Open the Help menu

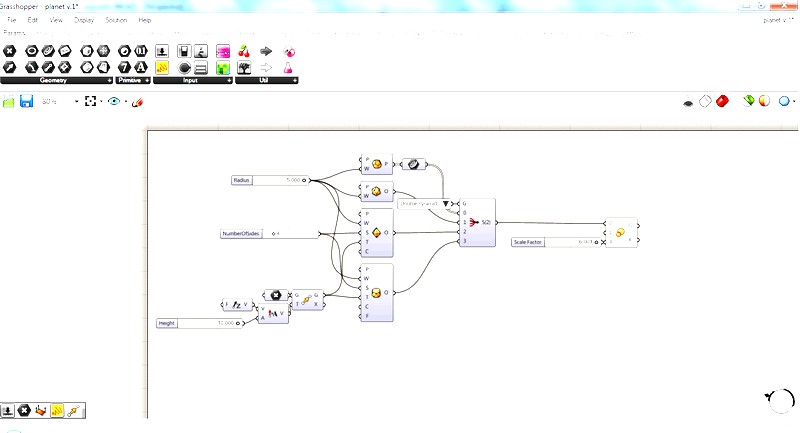[144, 20]
